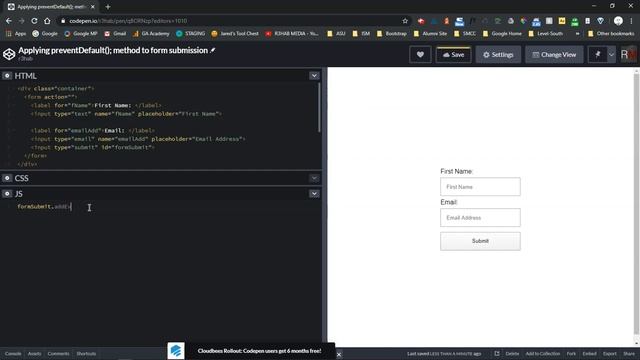
Task: Click the formSubmit.addEv code line in JS
Action: (x=44, y=207)
